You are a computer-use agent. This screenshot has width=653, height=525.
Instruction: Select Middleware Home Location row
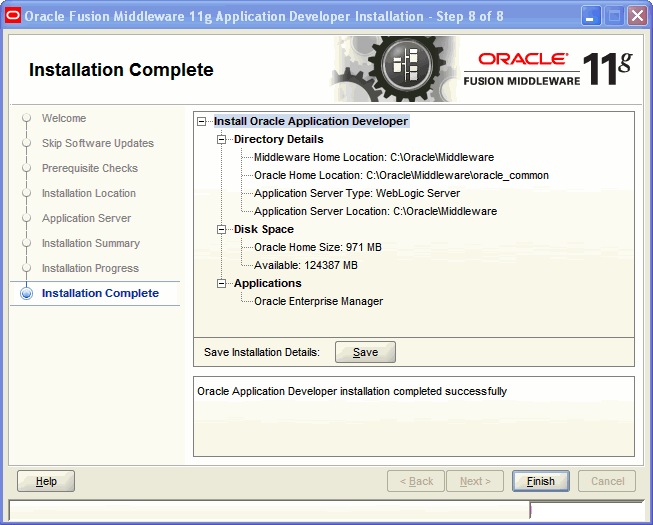point(374,157)
